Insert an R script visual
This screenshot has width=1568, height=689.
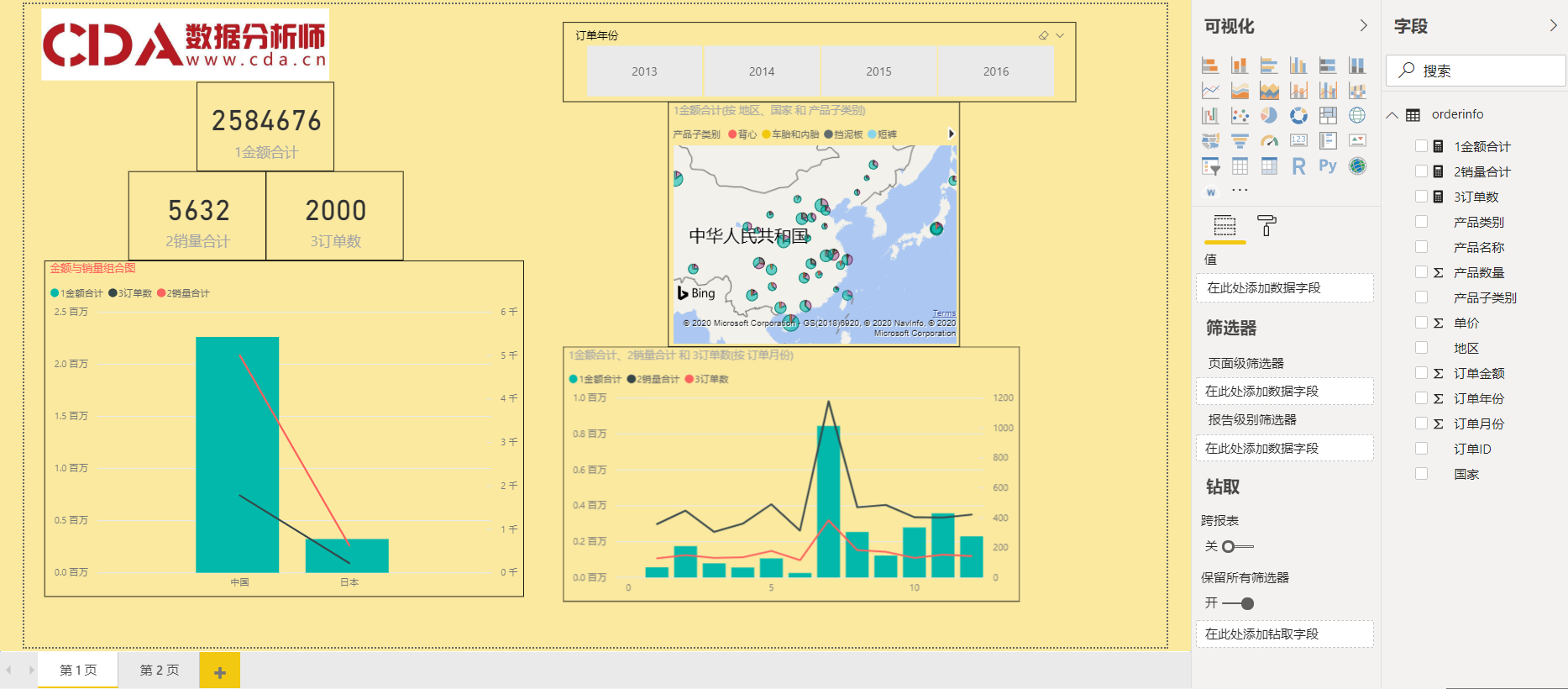(1298, 166)
